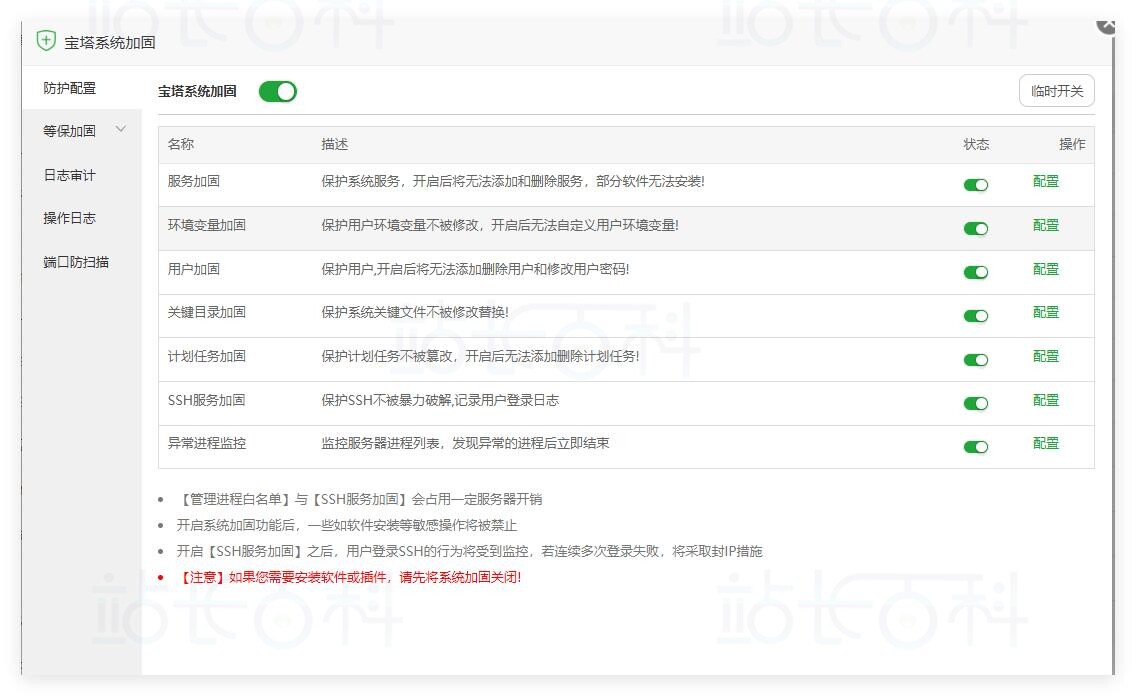Disable the 服务加固 status toggle
Viewport: 1136px width, 696px height.
(975, 185)
